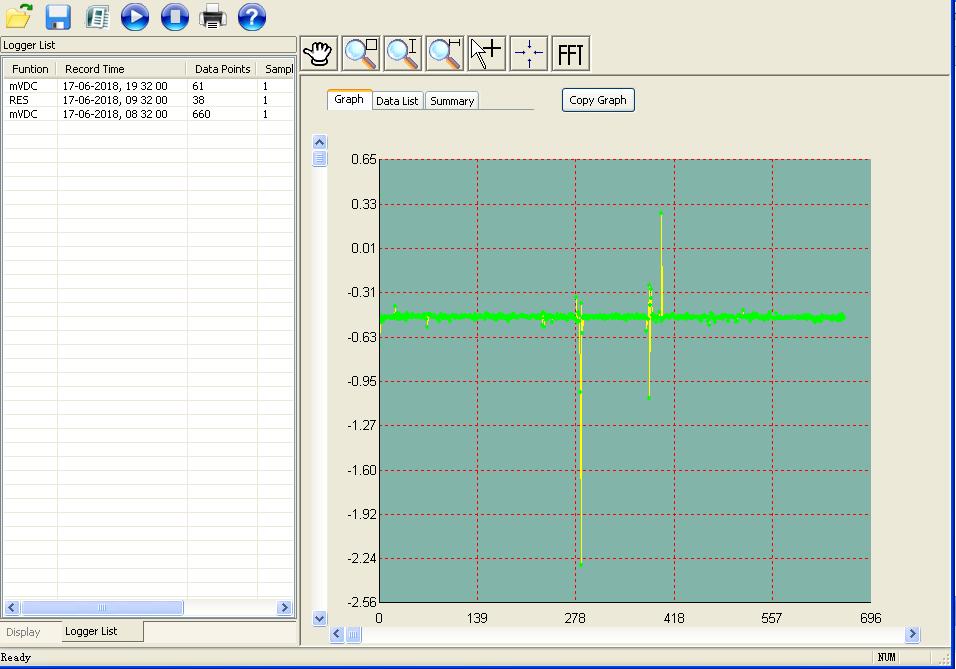Open the report document icon
Viewport: 956px width, 669px height.
[97, 17]
